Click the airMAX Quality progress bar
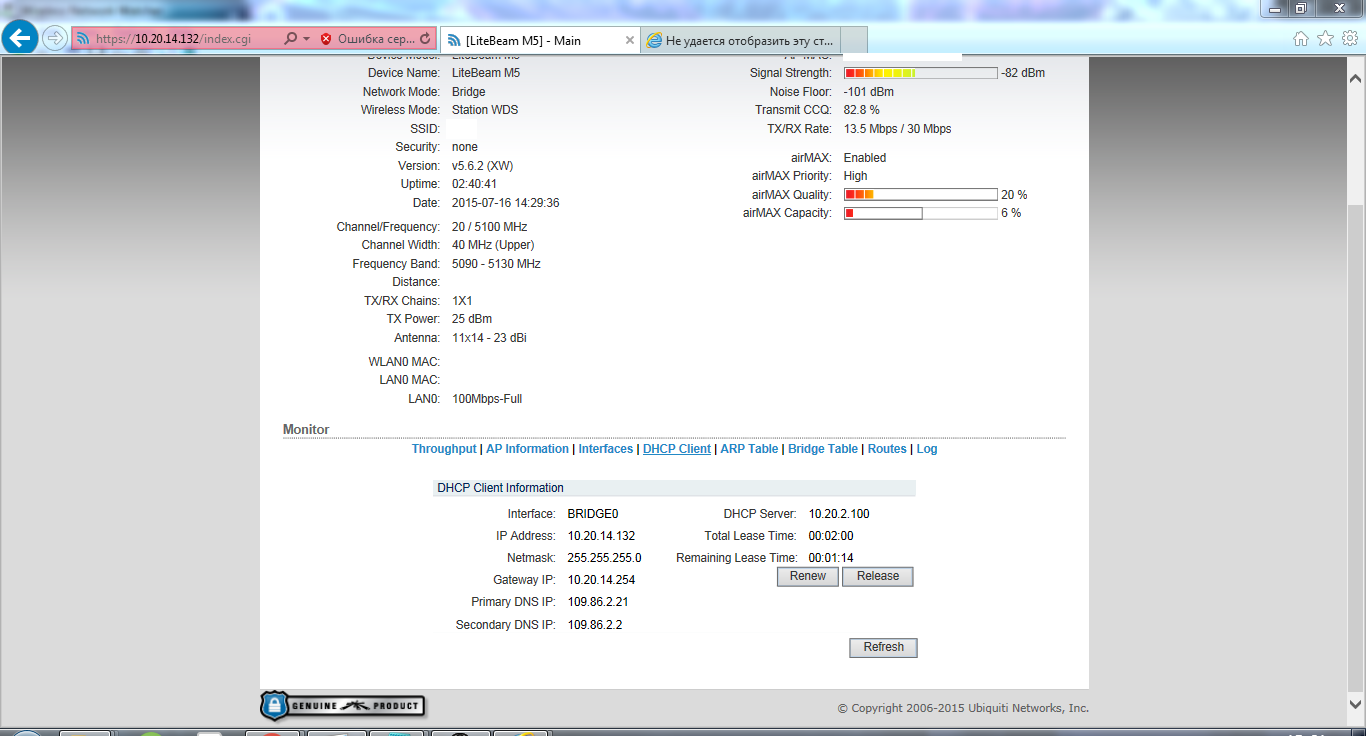The height and width of the screenshot is (736, 1366). click(x=920, y=194)
